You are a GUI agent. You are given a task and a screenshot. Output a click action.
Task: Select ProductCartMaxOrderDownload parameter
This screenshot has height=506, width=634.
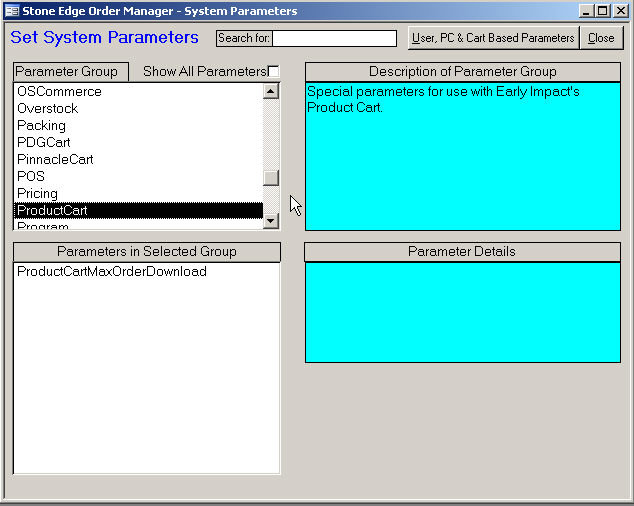[146, 271]
